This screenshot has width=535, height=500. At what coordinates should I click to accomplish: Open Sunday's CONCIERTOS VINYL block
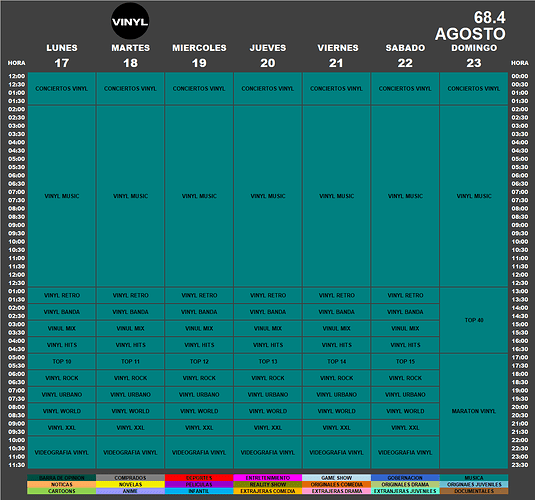474,88
